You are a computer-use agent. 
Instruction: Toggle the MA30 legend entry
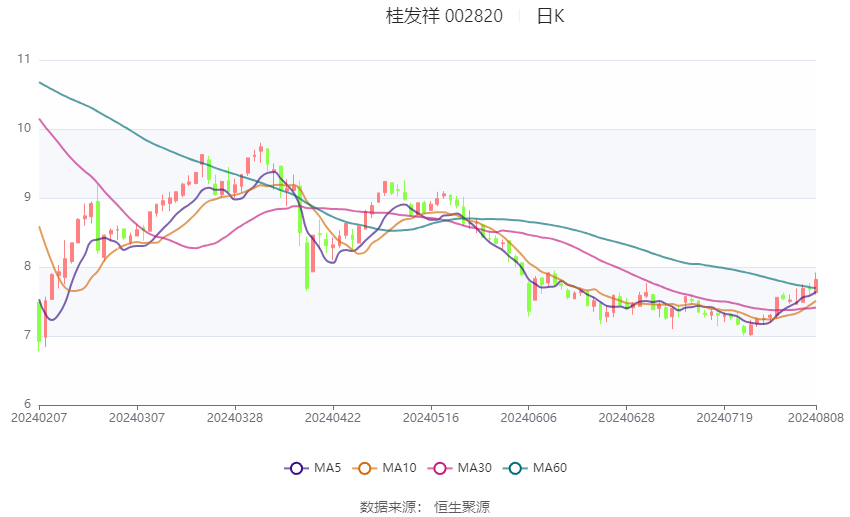coord(460,468)
